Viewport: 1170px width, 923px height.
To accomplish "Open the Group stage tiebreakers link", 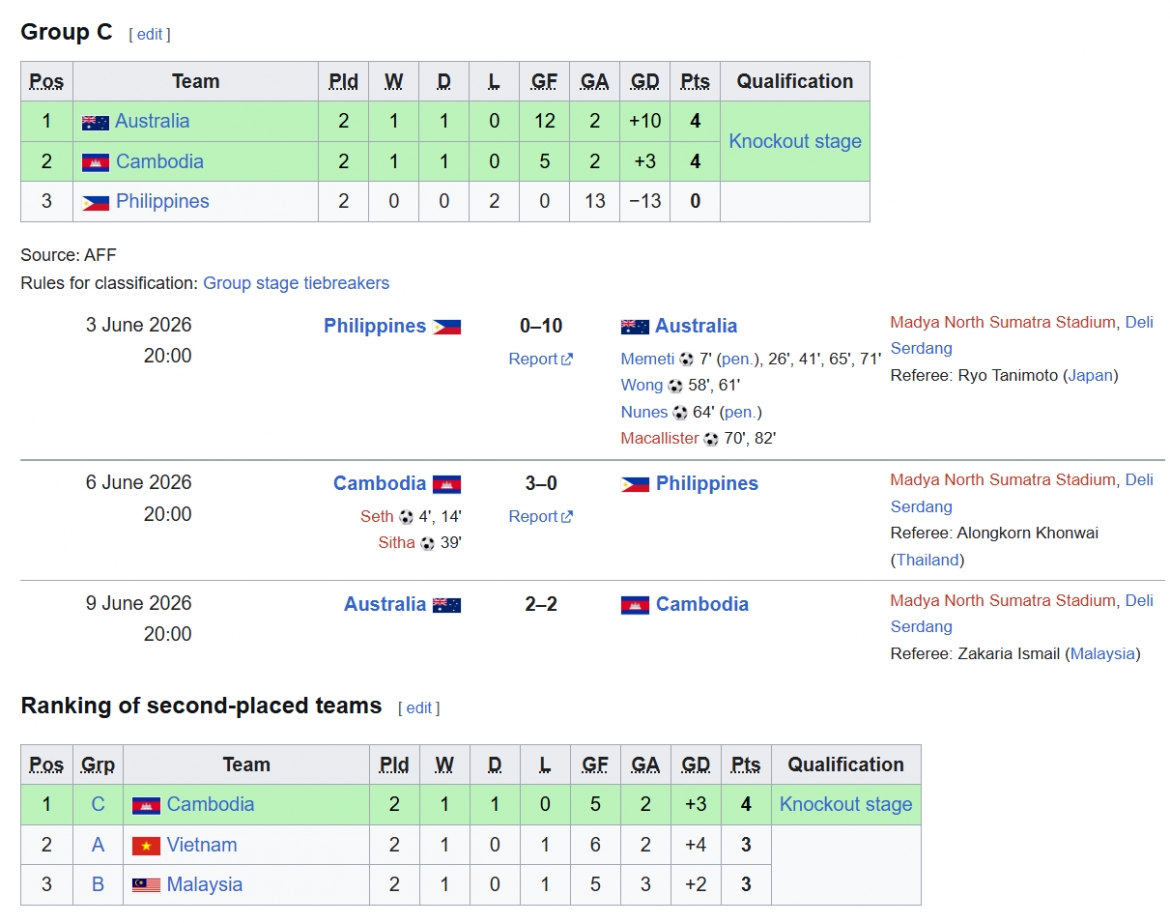I will click(x=296, y=284).
